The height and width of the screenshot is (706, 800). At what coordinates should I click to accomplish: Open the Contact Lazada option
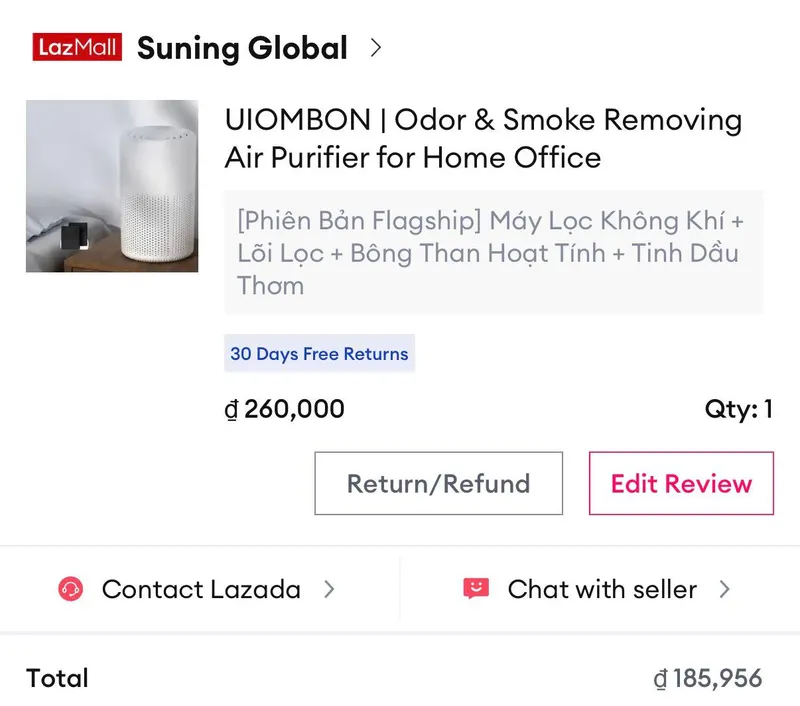[200, 590]
